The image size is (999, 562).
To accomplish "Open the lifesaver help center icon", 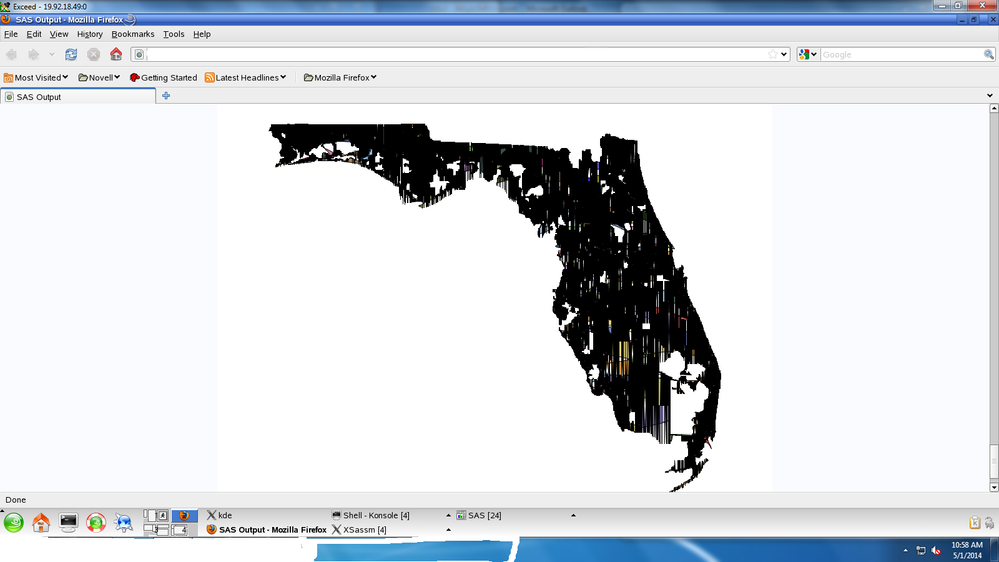I will click(96, 522).
